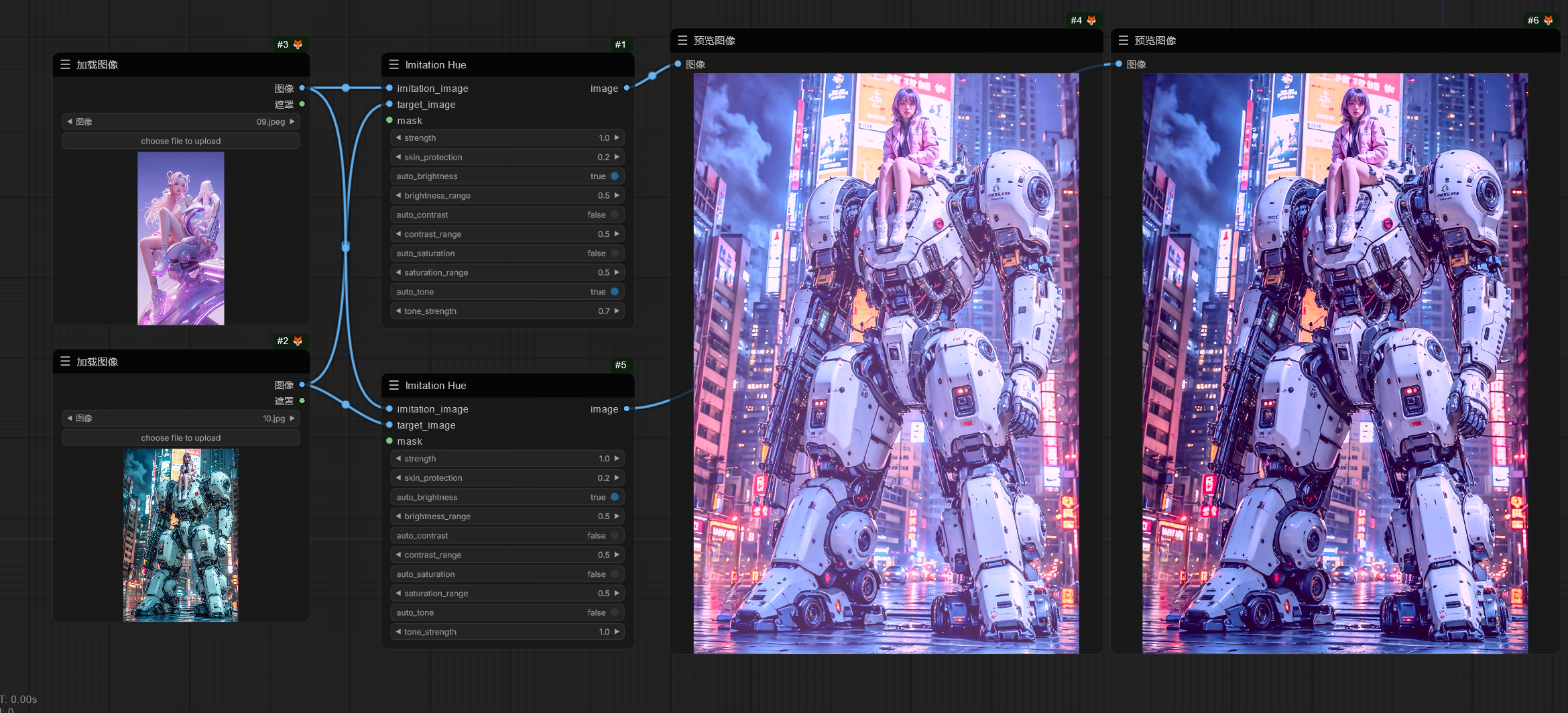Turn off auto_tone in Imitation Hue #1
This screenshot has width=1568, height=713.
coord(613,291)
